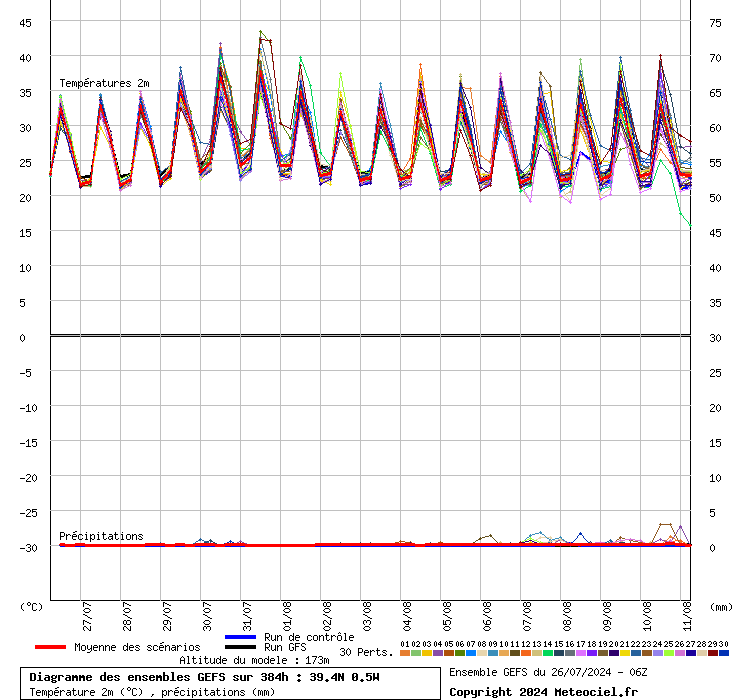
Task: Click the blue Run de contrôle legend line
Action: click(241, 637)
